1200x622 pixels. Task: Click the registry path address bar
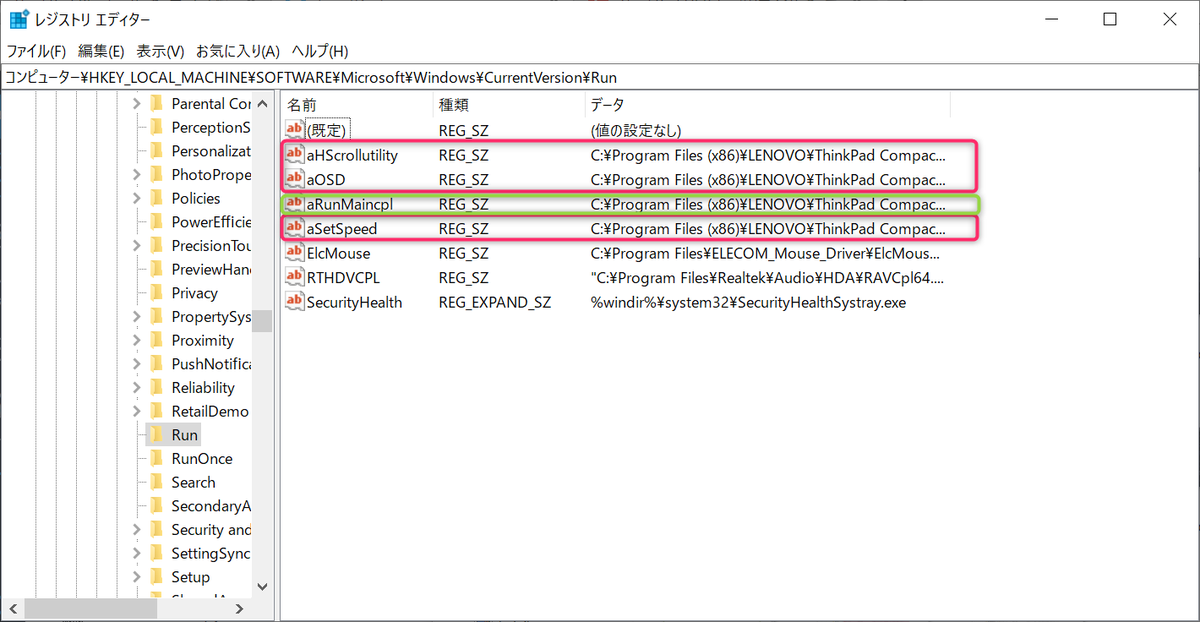(600, 77)
